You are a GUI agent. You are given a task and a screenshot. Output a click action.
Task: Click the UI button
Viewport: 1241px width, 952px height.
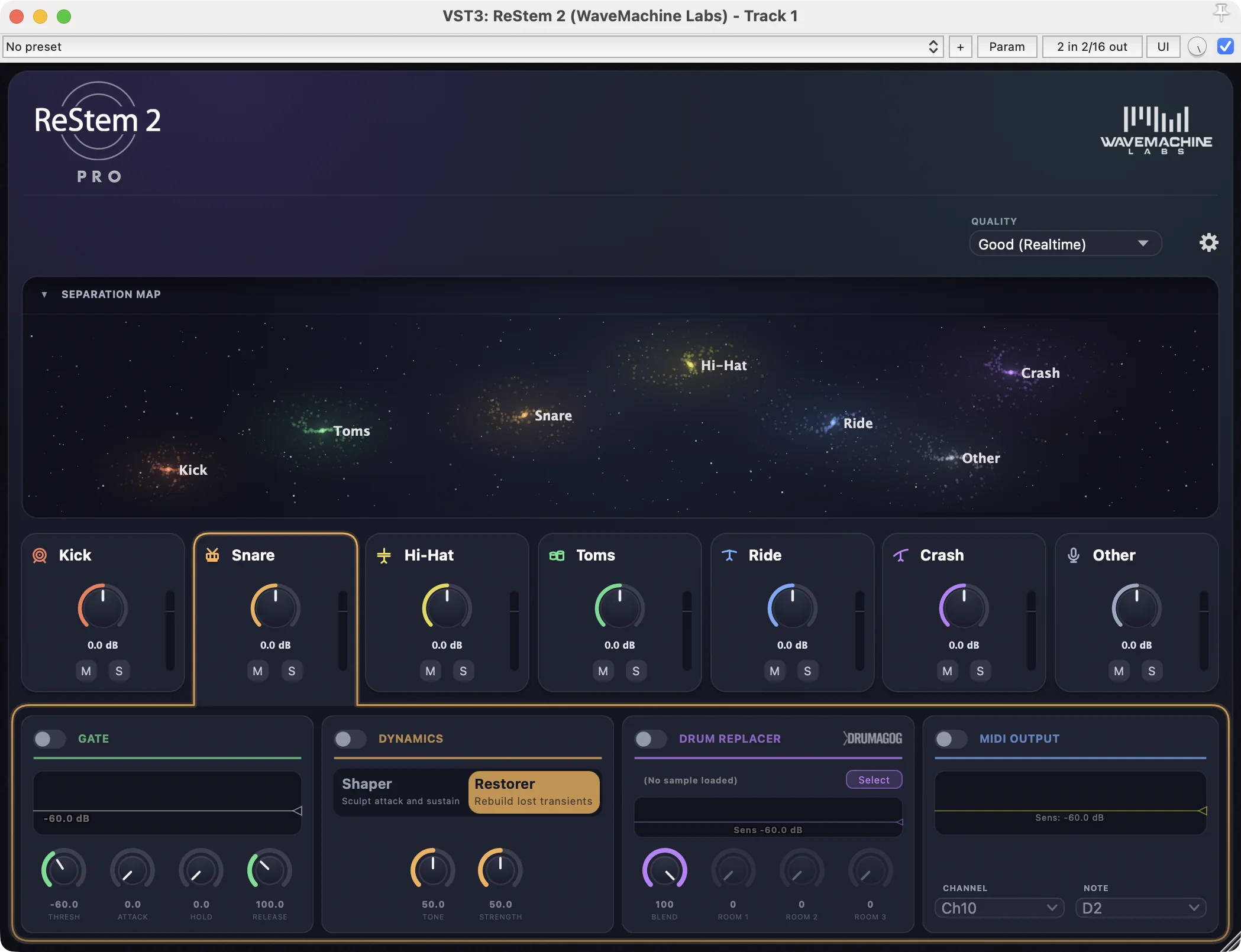(x=1163, y=47)
